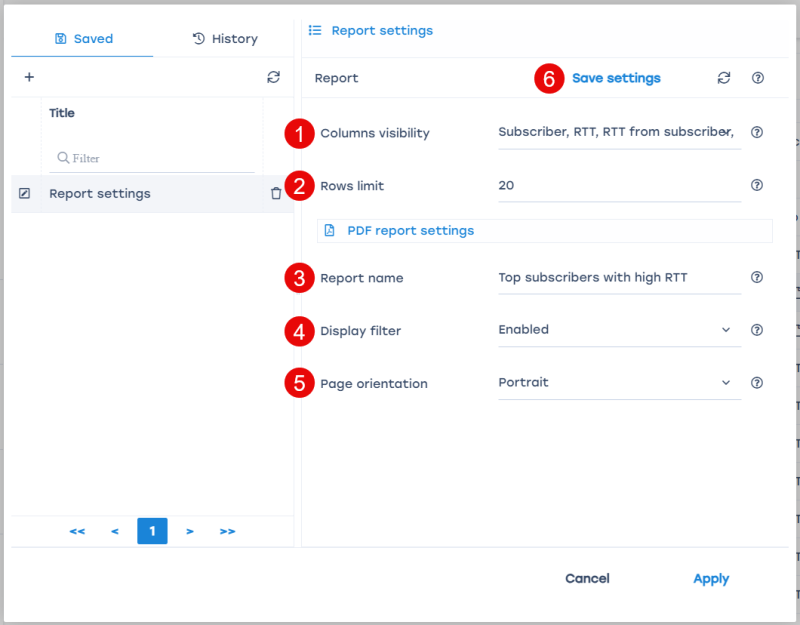Cancel the report settings dialog
This screenshot has height=625, width=800.
[x=587, y=579]
